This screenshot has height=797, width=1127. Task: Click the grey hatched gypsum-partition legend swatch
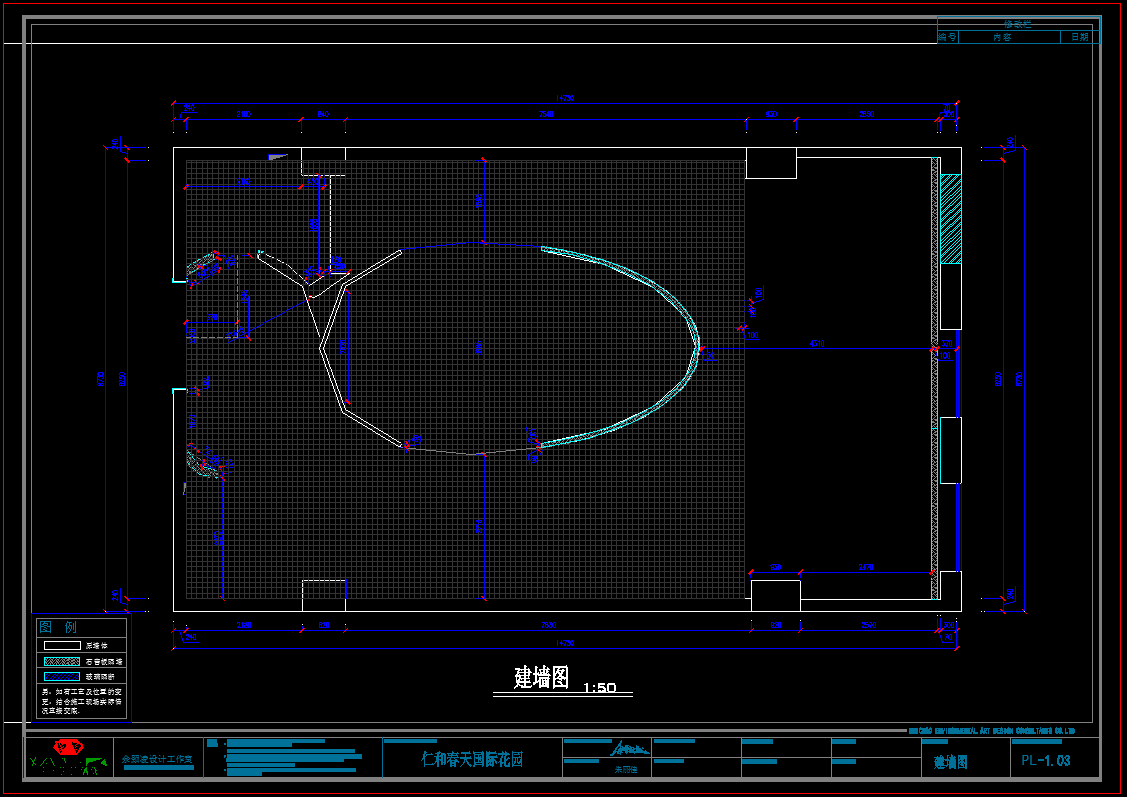62,661
